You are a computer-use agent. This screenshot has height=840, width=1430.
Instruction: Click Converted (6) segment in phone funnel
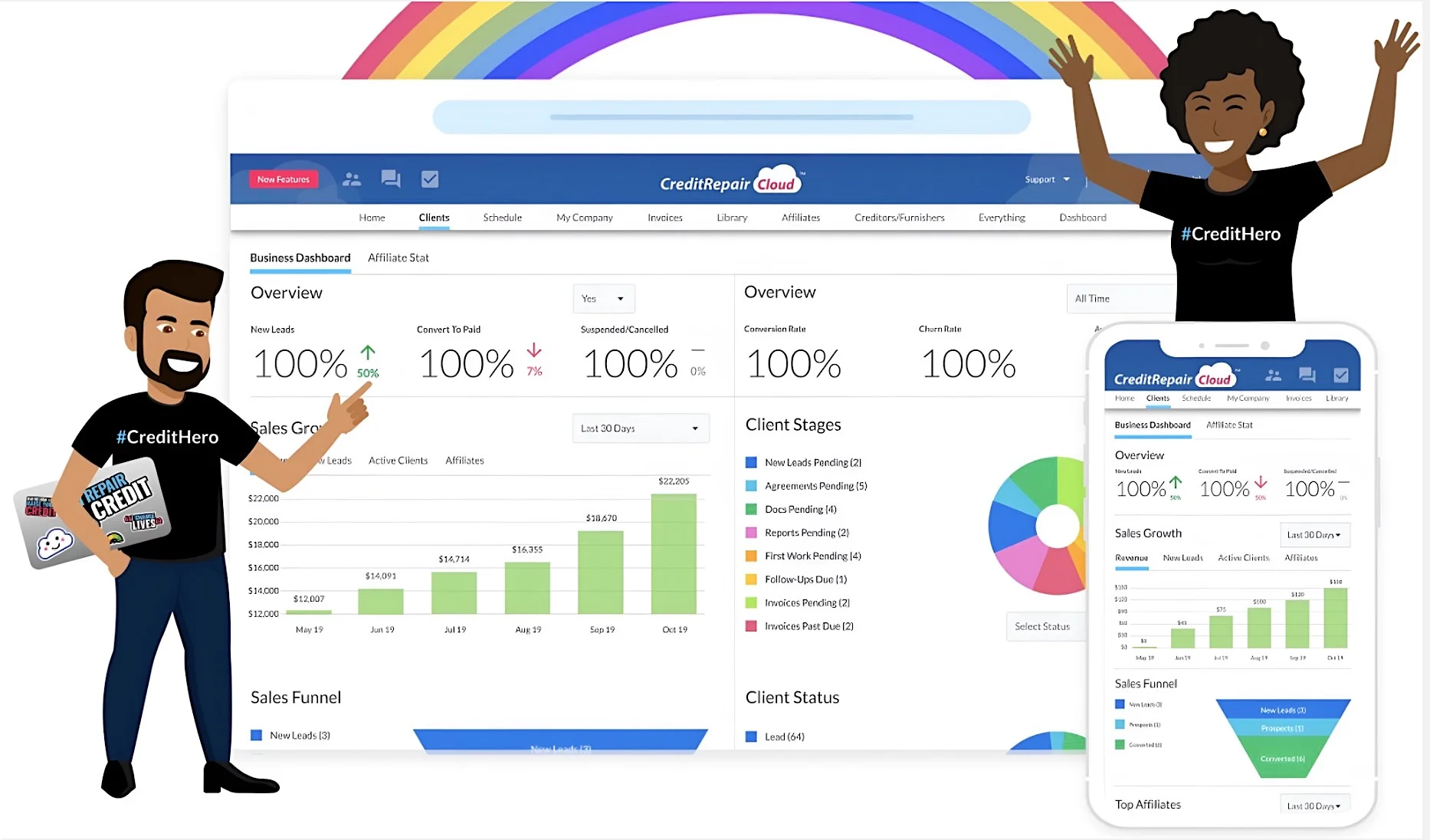[1283, 758]
